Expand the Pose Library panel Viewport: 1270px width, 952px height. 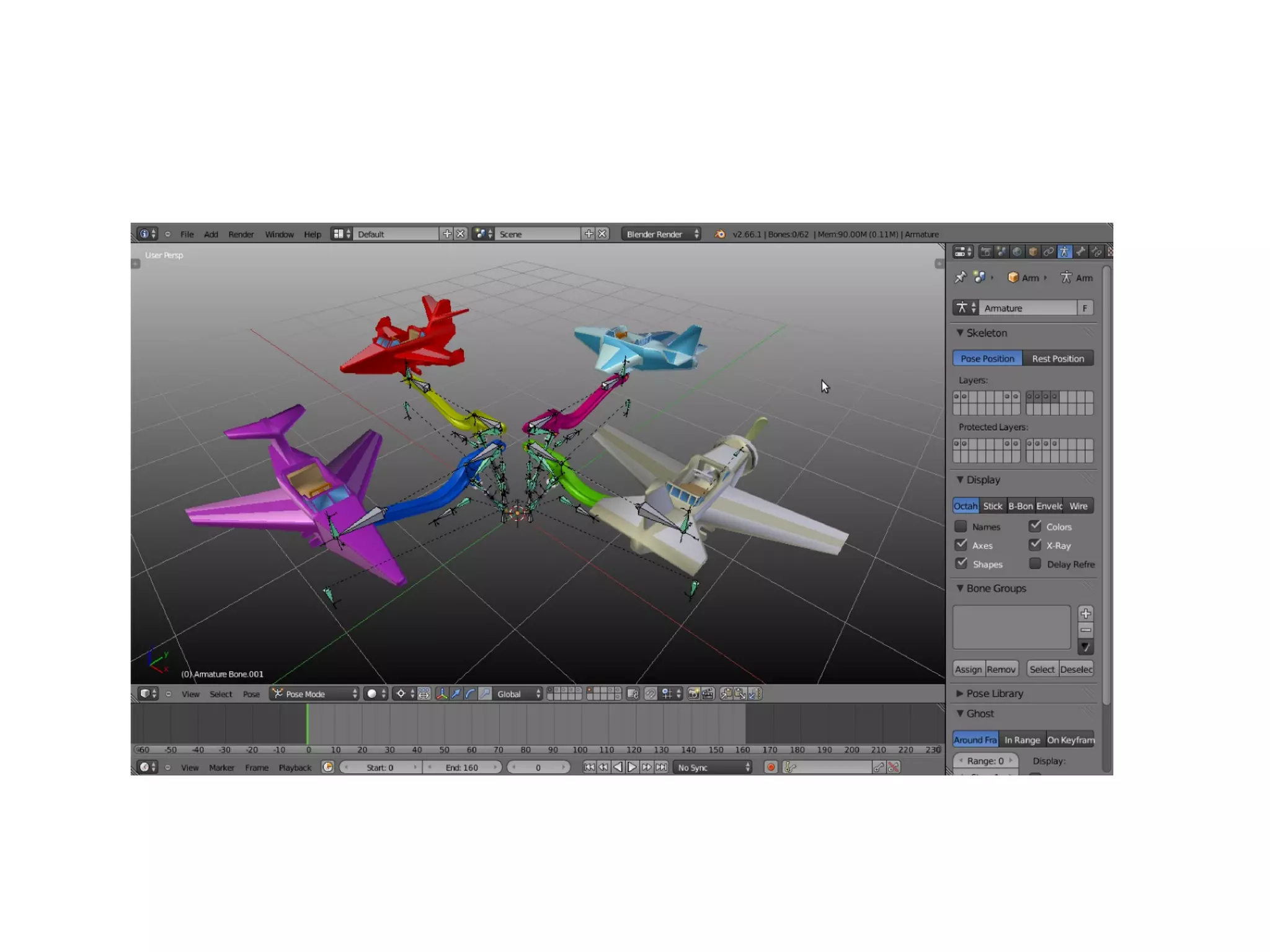[994, 693]
